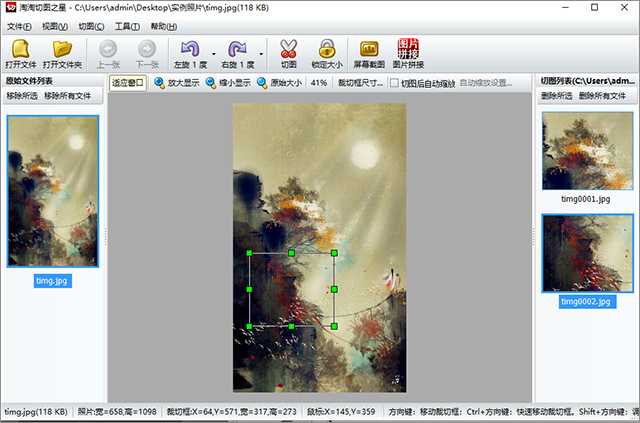Viewport: 640px width, 423px height.
Task: Click status bar timg.jpg(118 KB) entry
Action: tap(36, 412)
